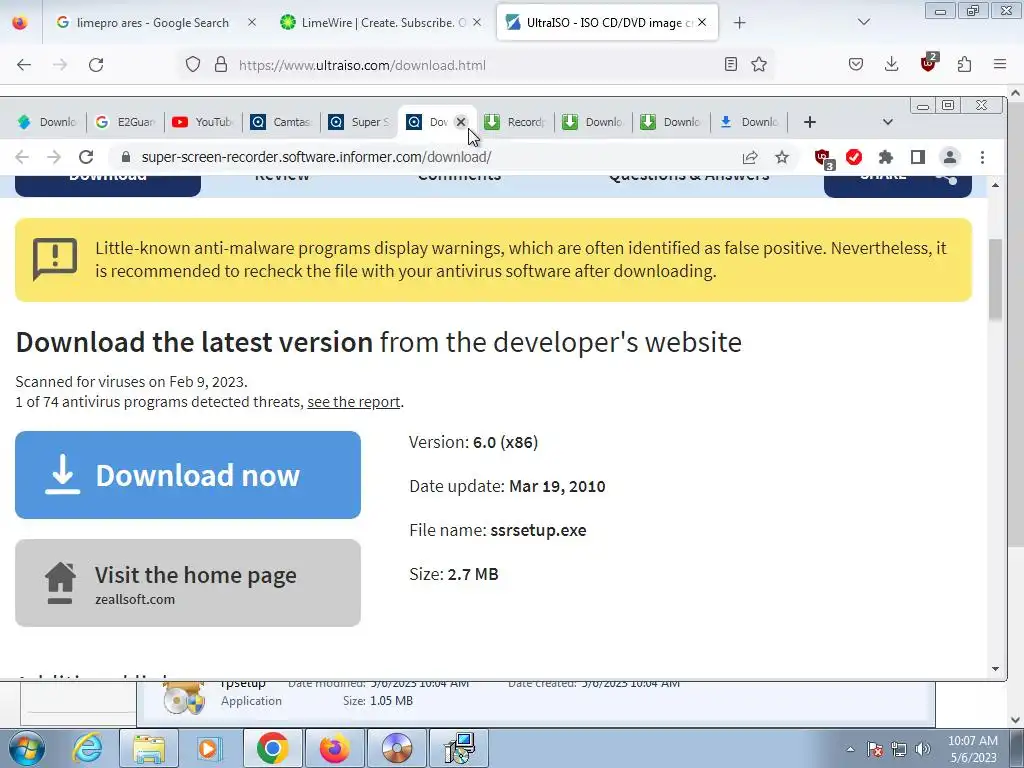Select the UltraISO tab in Firefox

[607, 23]
